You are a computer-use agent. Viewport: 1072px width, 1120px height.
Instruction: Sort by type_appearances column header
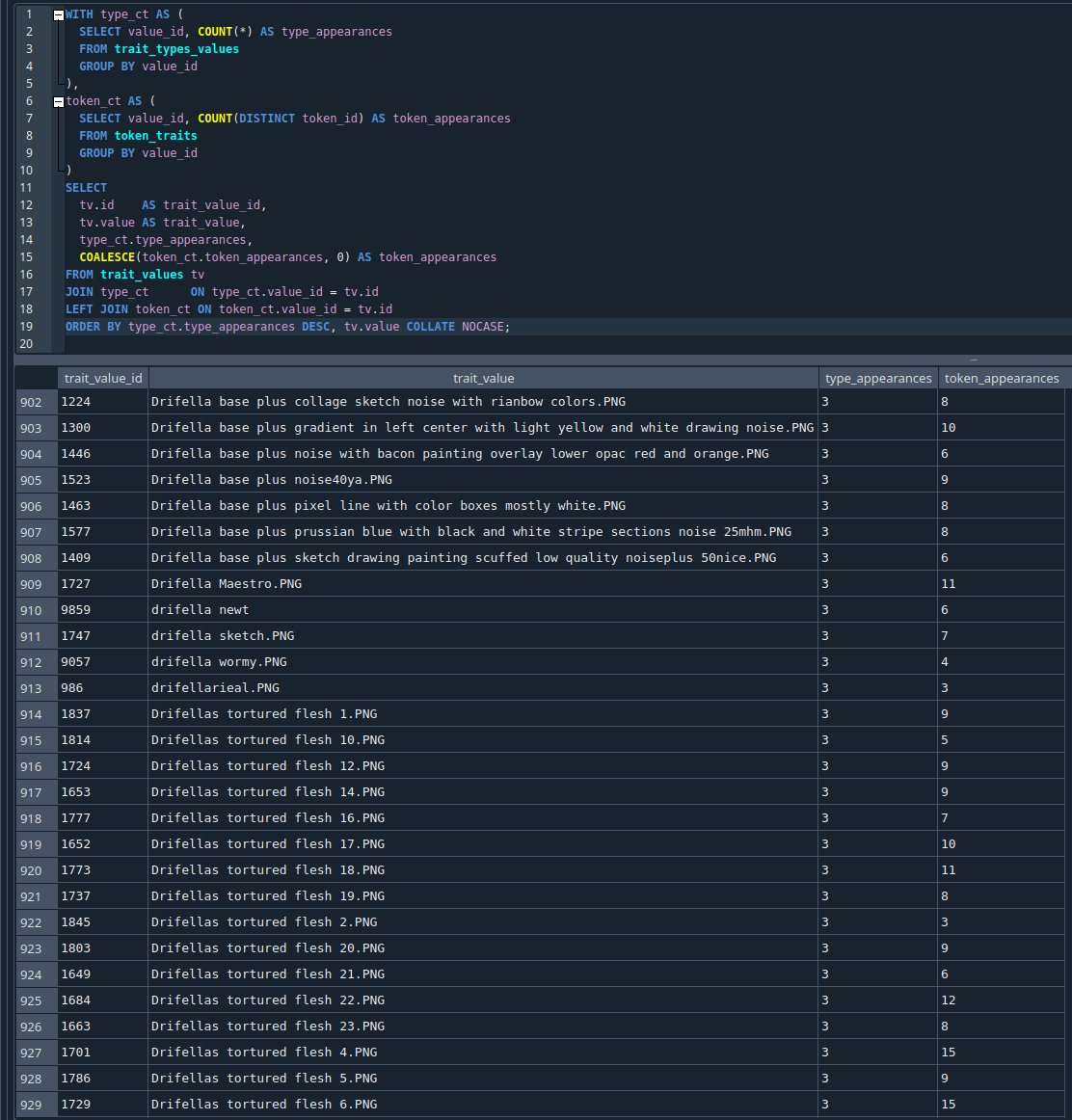(877, 379)
